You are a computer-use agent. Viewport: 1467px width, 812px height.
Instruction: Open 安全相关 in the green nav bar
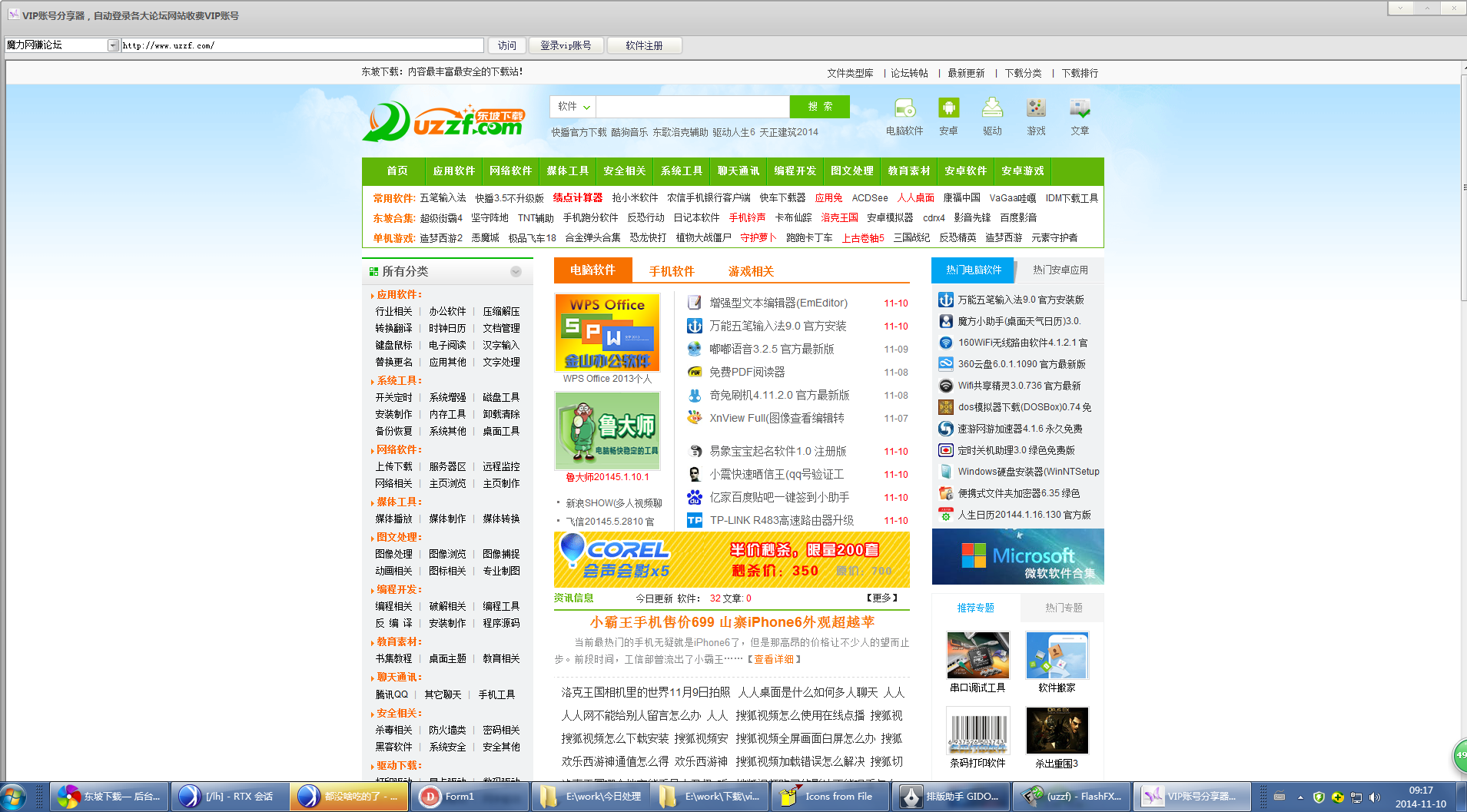click(x=624, y=171)
